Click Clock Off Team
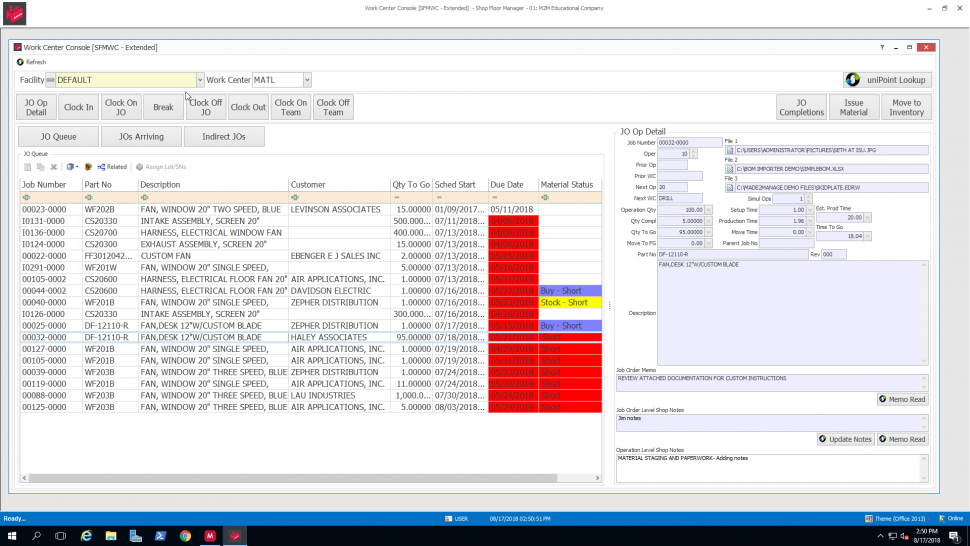This screenshot has width=970, height=546. (333, 107)
